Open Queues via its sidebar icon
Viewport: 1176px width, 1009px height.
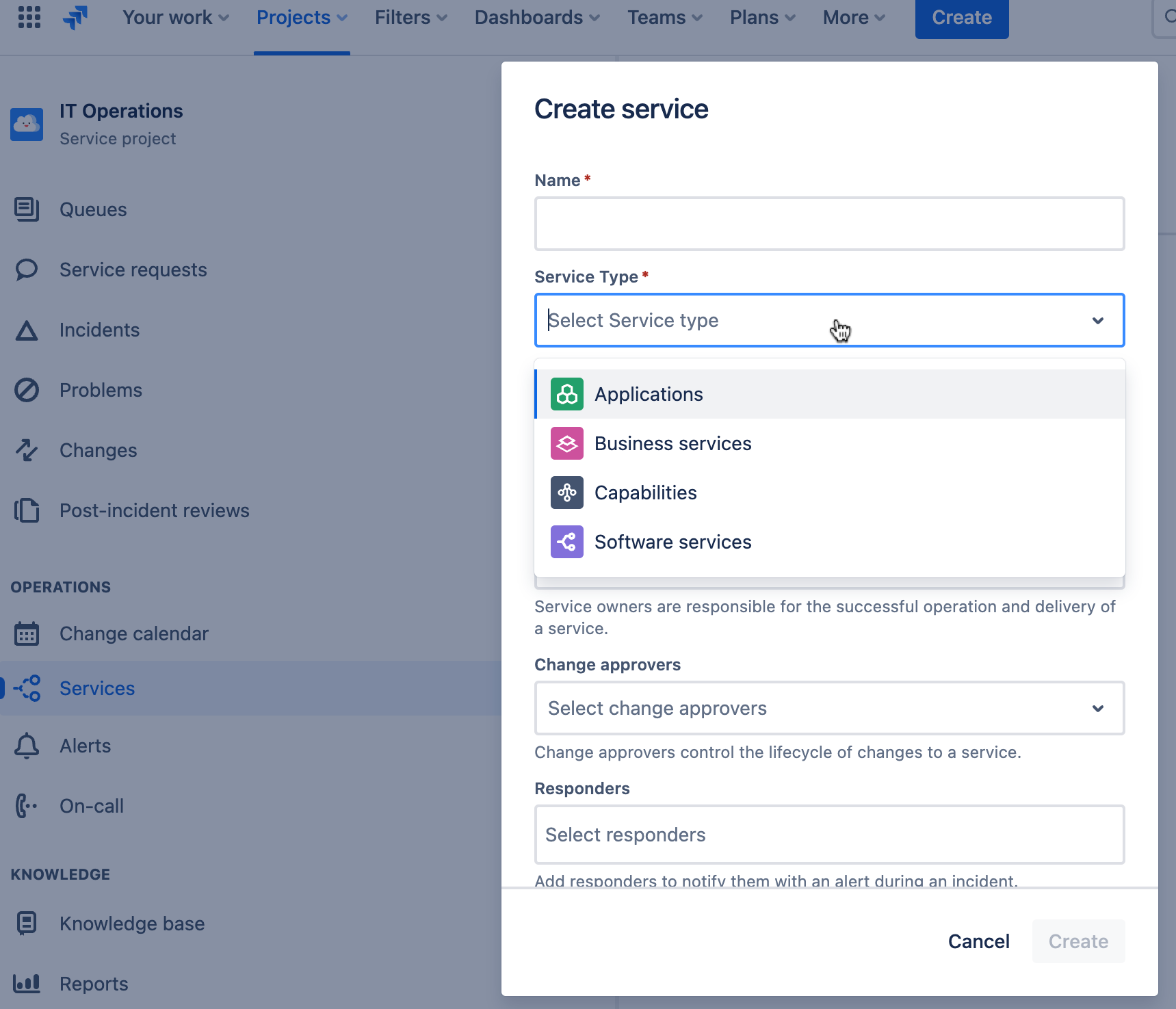click(27, 209)
